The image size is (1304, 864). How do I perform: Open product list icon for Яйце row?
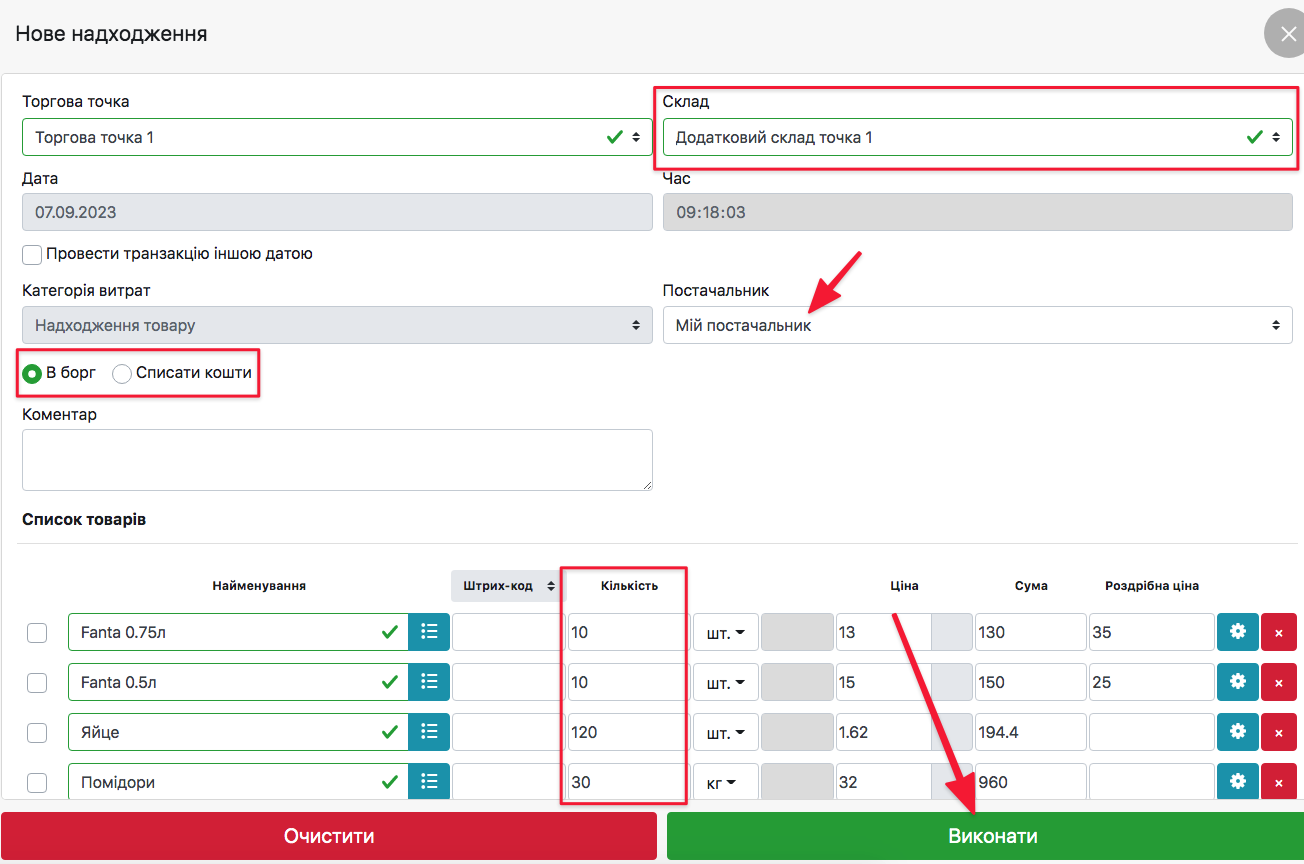point(429,732)
